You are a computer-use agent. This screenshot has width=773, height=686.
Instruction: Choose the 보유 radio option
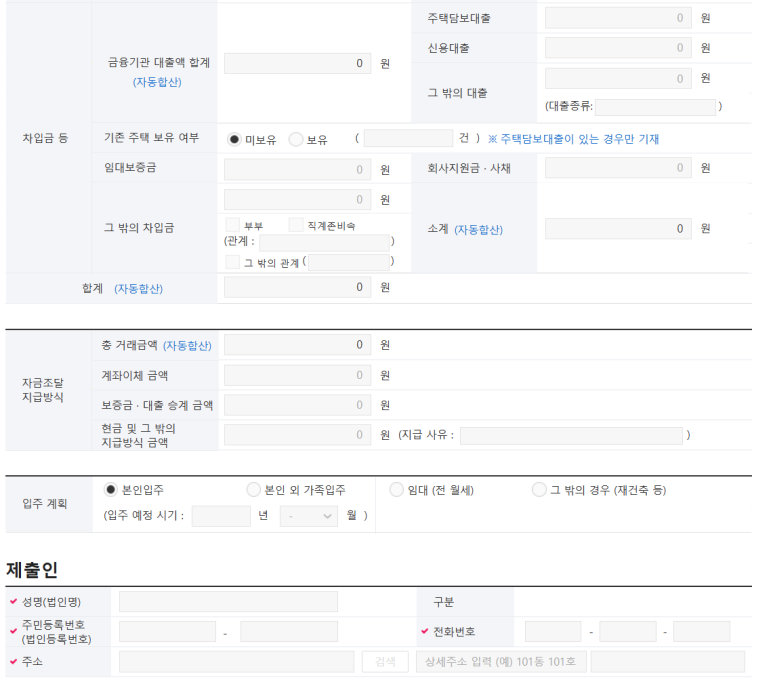click(295, 139)
